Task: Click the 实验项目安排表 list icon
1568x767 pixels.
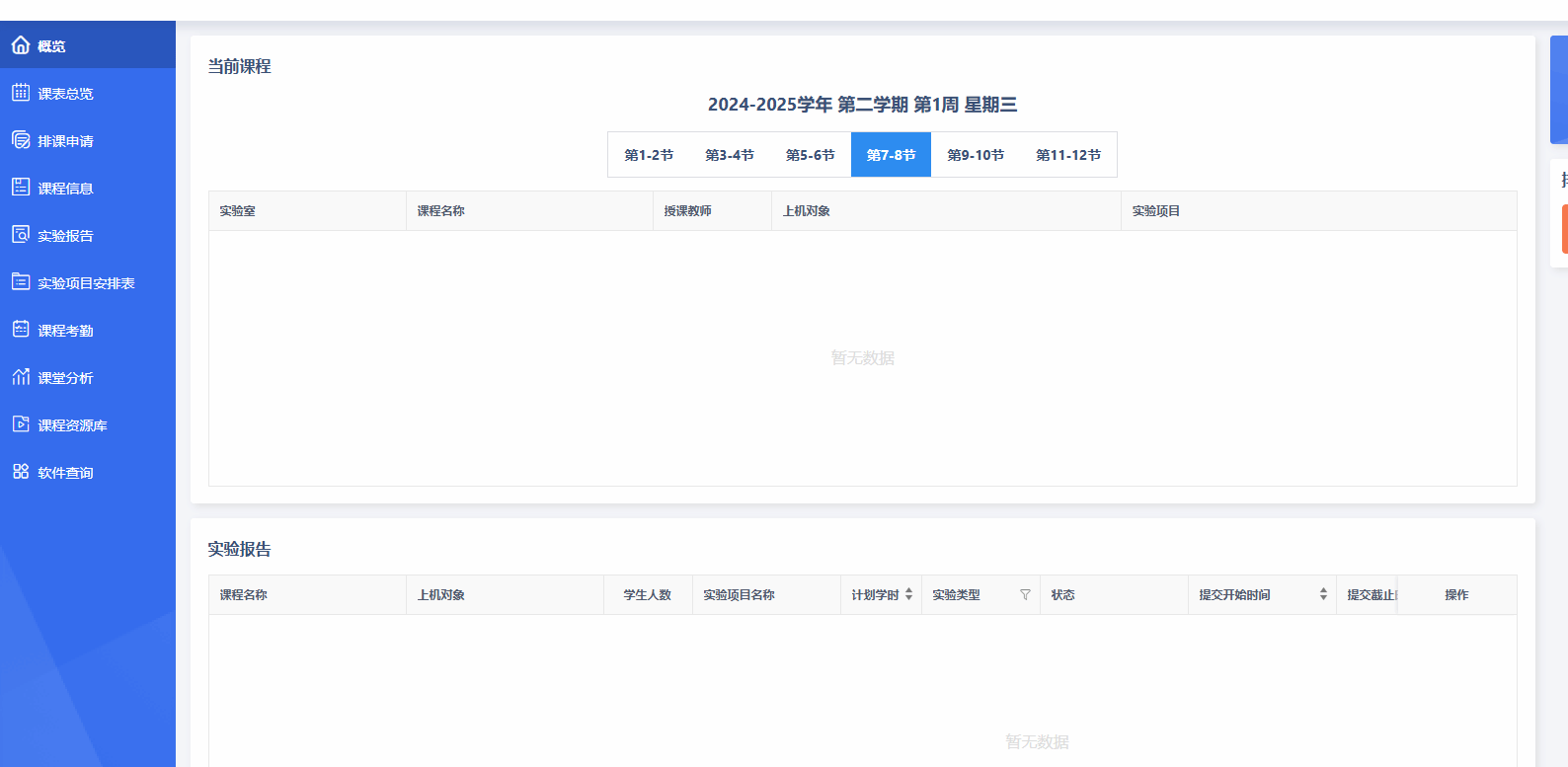Action: click(21, 282)
